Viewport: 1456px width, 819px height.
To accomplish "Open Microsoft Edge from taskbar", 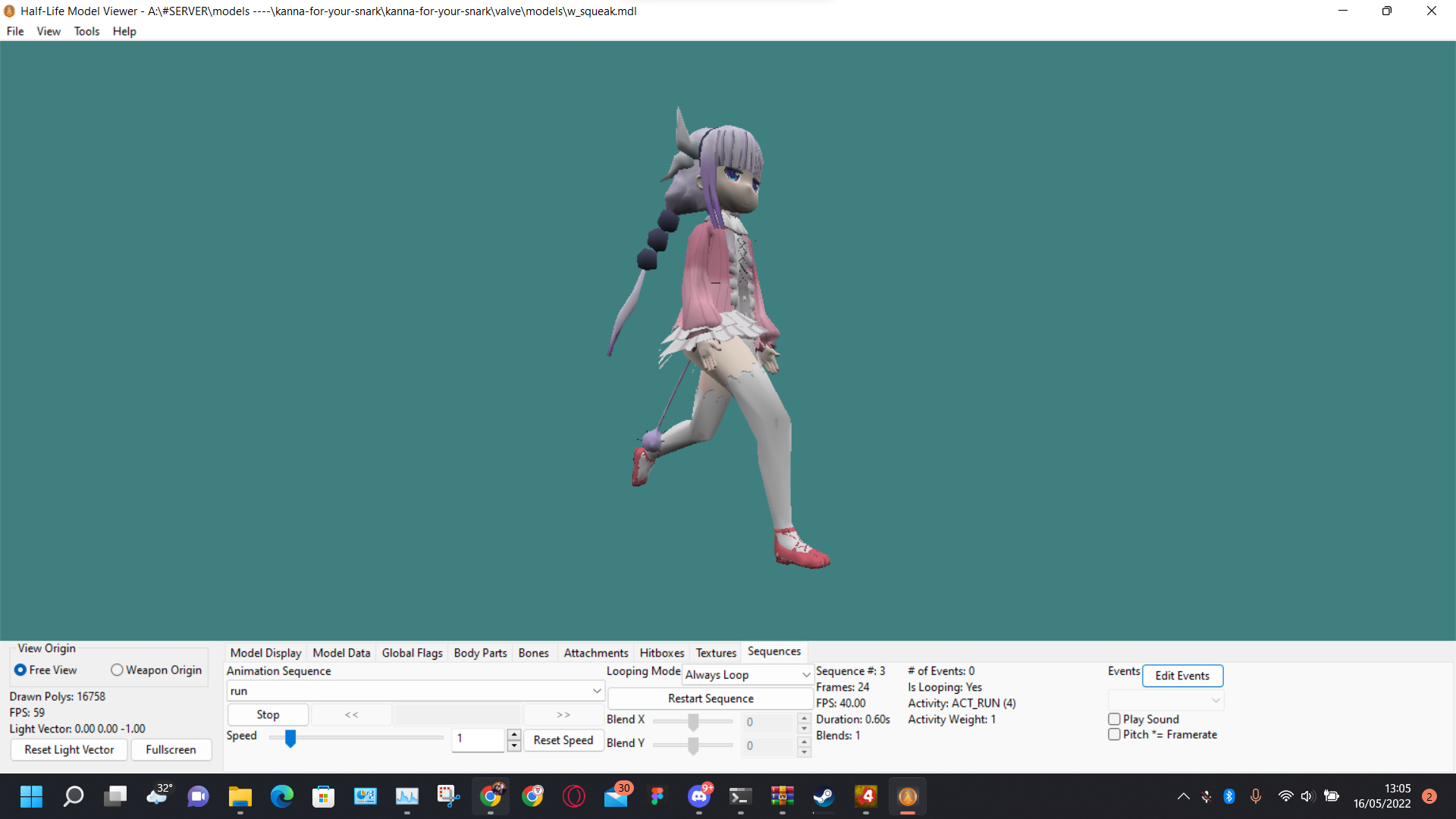I will coord(282,796).
